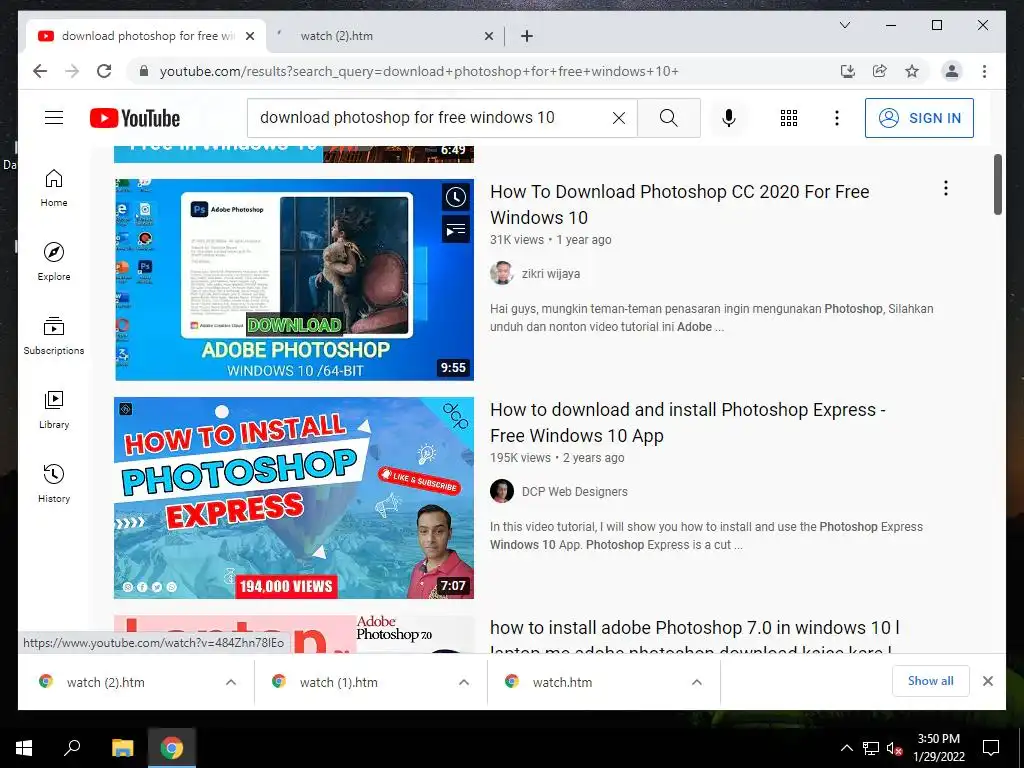Add Photoshop CC 2020 video to Watch later
This screenshot has width=1024, height=768.
point(456,197)
